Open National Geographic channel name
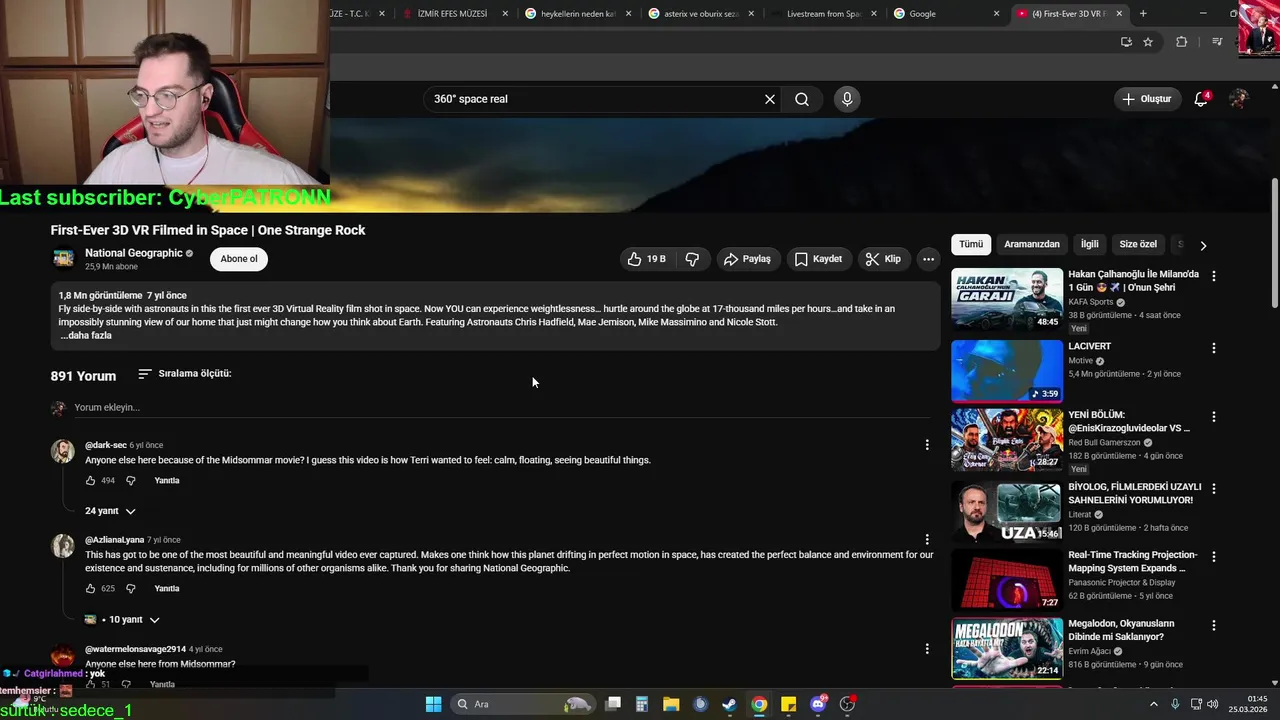This screenshot has width=1280, height=720. [x=134, y=253]
